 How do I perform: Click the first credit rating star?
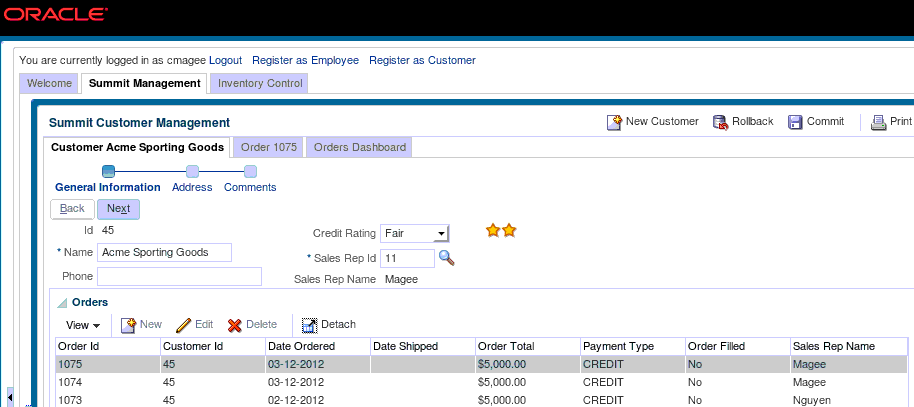click(x=493, y=231)
